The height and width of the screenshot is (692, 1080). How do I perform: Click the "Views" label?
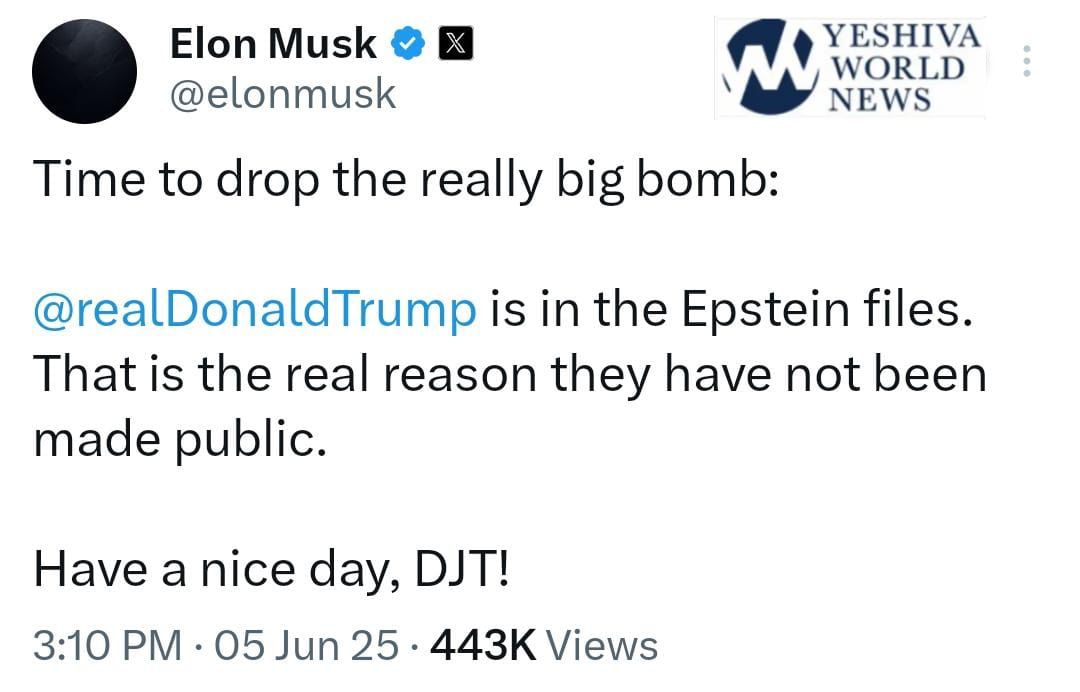pyautogui.click(x=604, y=646)
